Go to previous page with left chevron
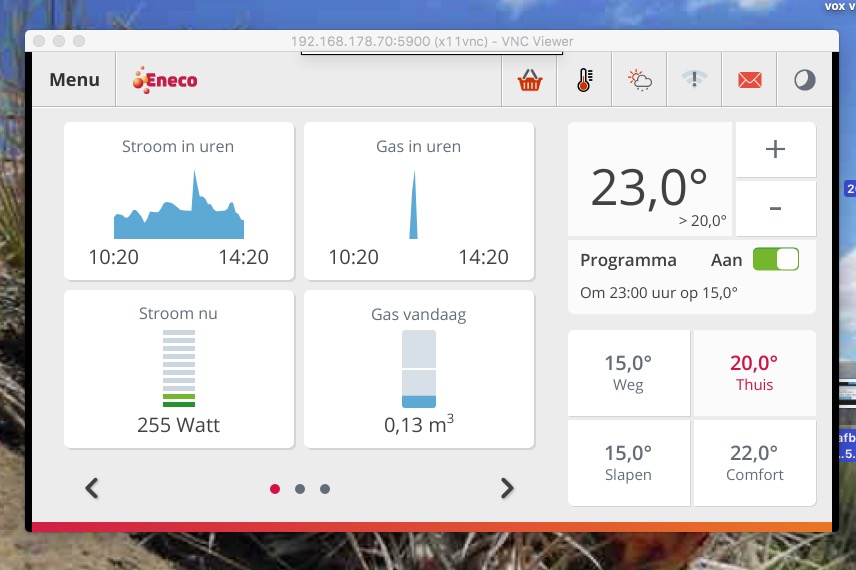 coord(92,488)
